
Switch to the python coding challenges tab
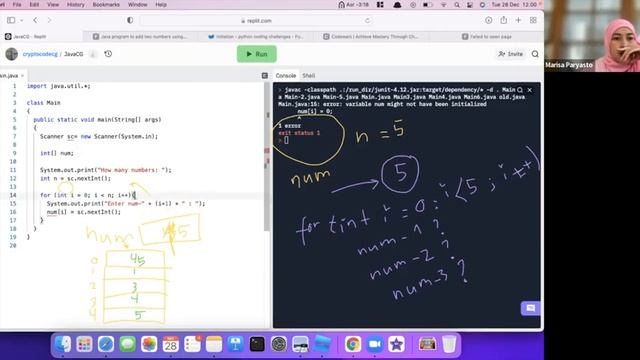click(x=256, y=36)
